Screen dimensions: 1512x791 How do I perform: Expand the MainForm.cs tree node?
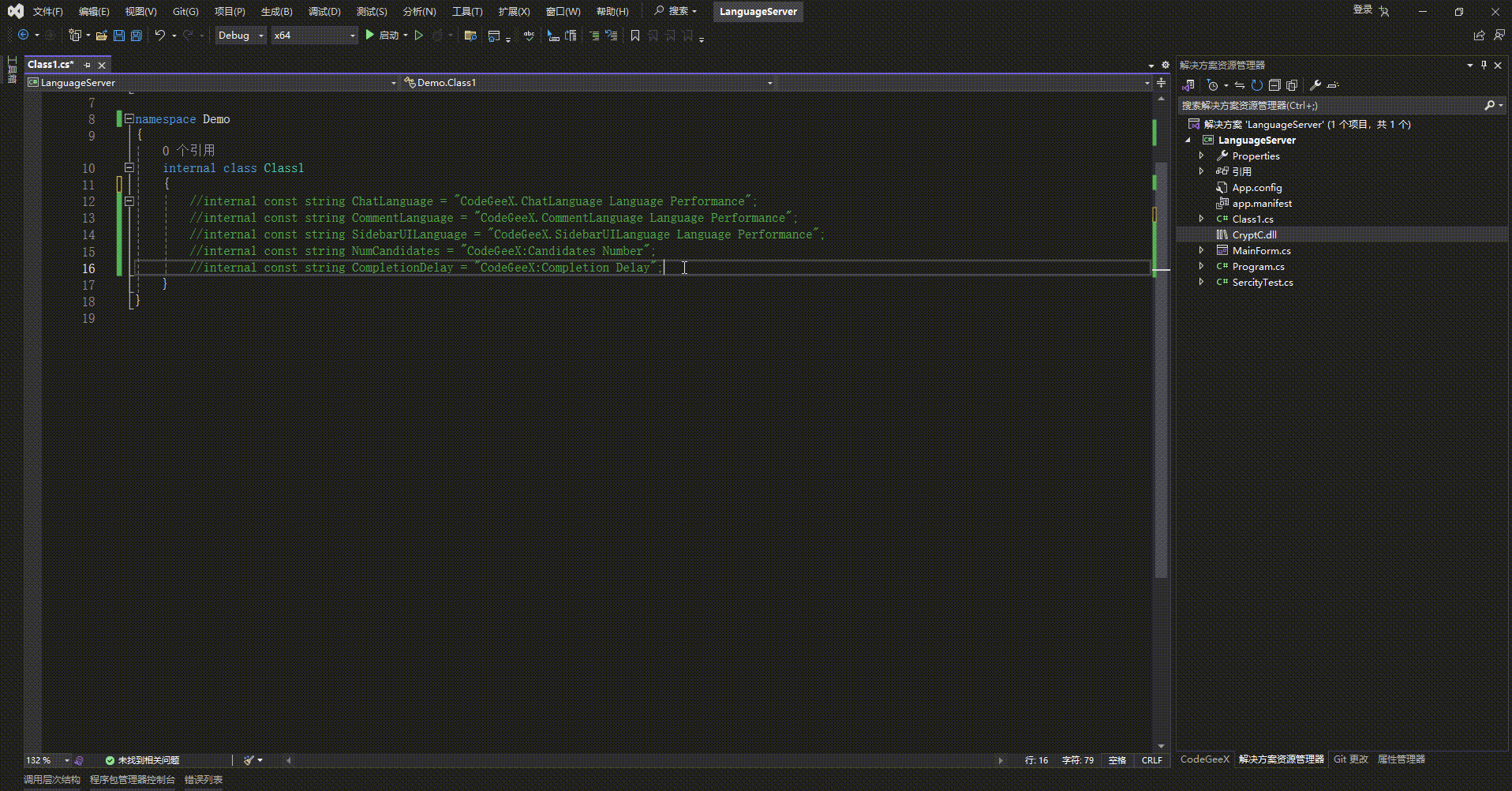coord(1201,250)
